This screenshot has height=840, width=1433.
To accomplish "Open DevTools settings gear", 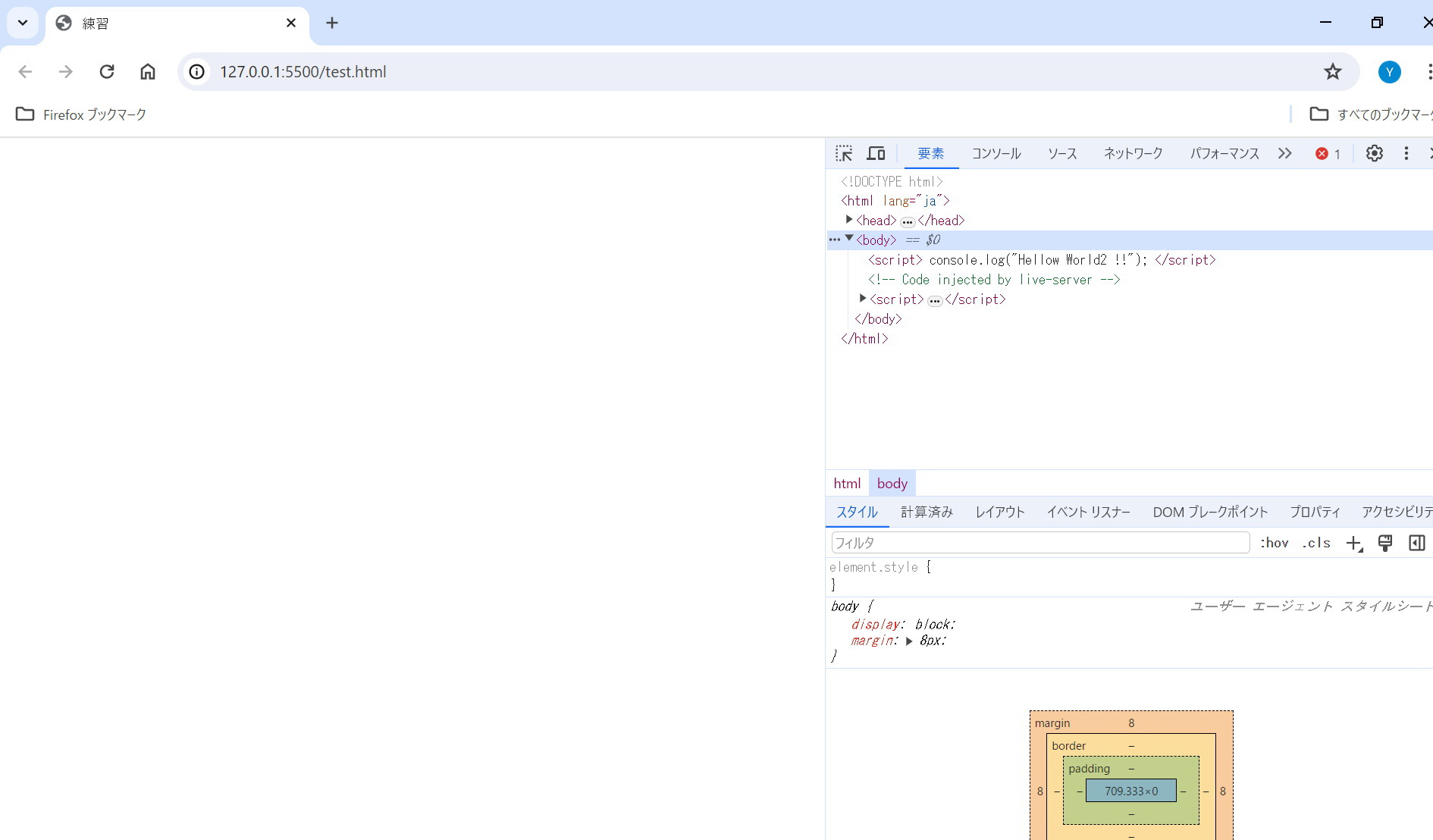I will click(x=1375, y=153).
